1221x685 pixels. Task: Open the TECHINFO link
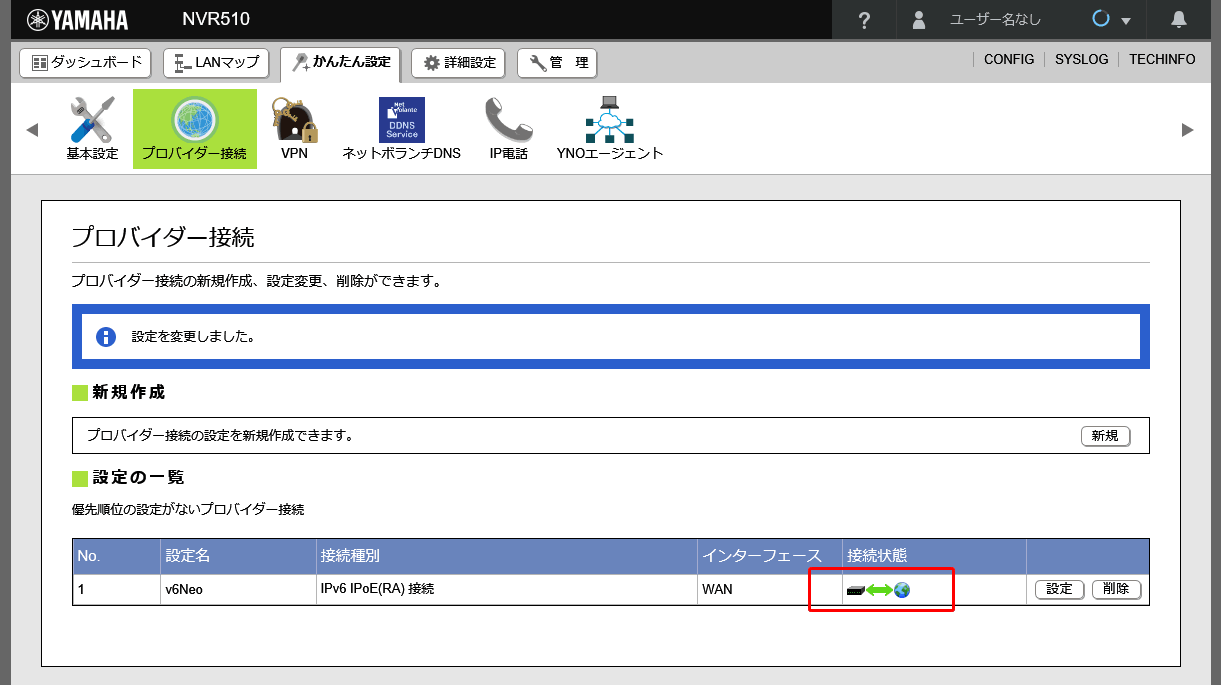(x=1162, y=60)
